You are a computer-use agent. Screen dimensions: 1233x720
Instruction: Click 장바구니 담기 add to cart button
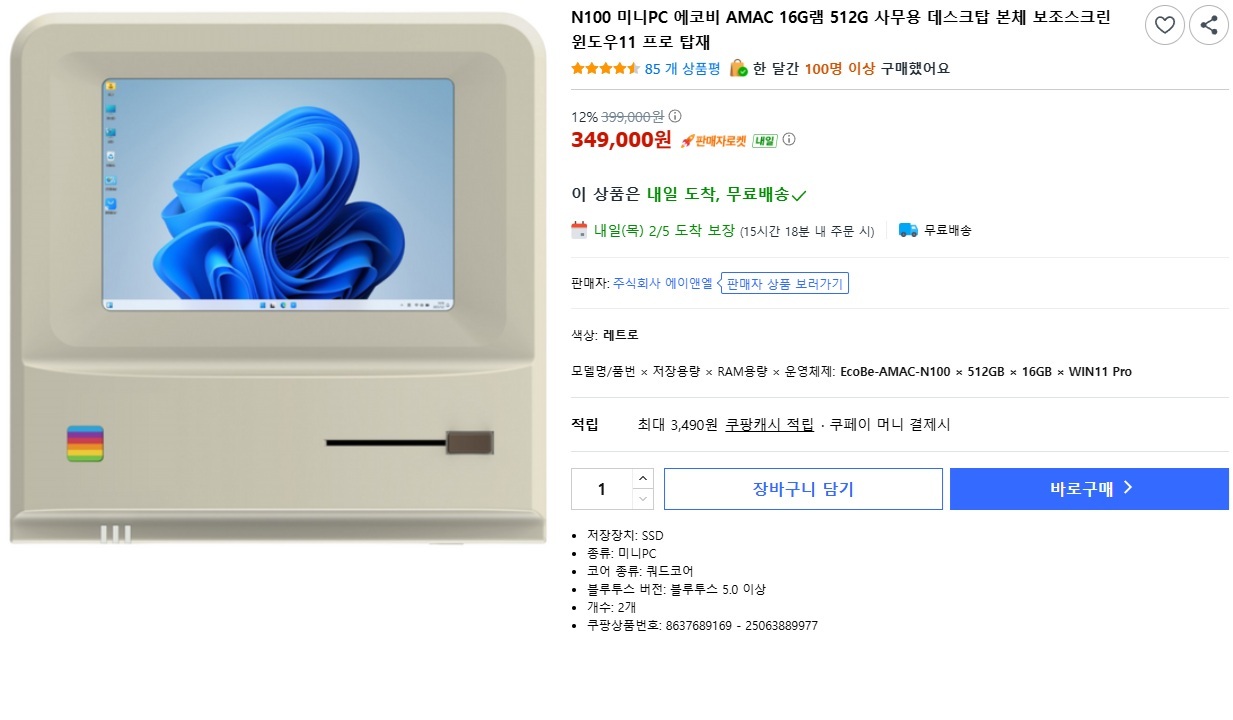803,489
